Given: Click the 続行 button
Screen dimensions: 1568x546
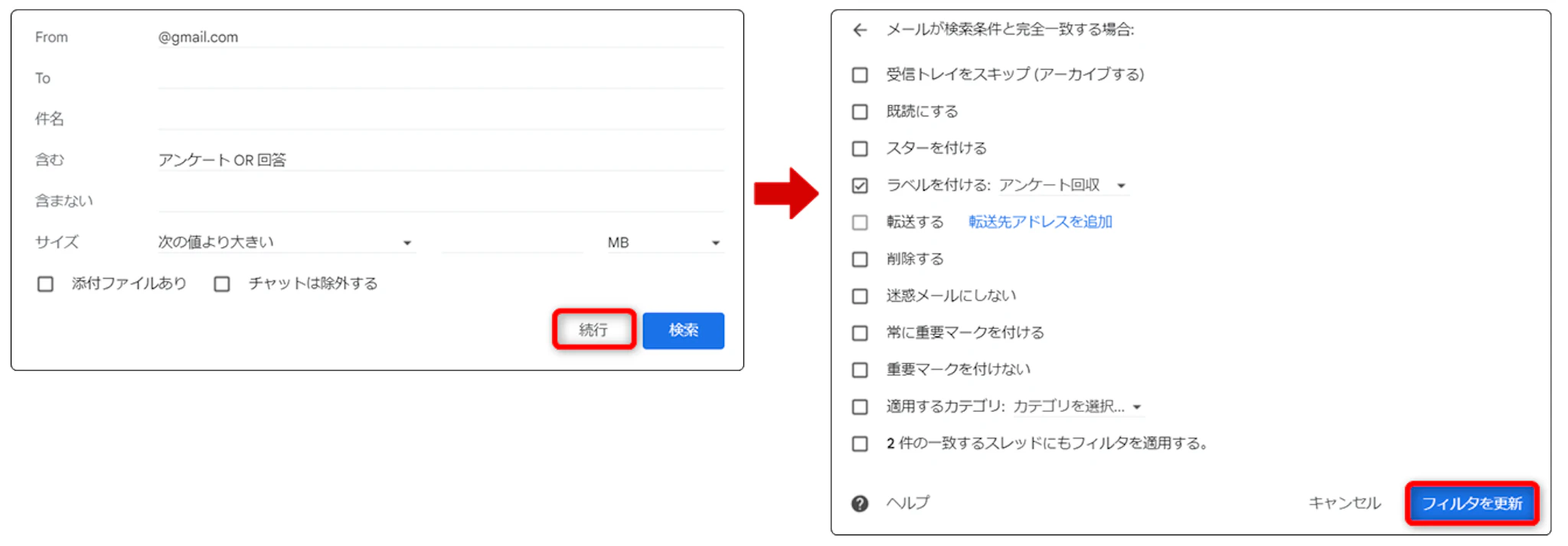Looking at the screenshot, I should (x=593, y=330).
